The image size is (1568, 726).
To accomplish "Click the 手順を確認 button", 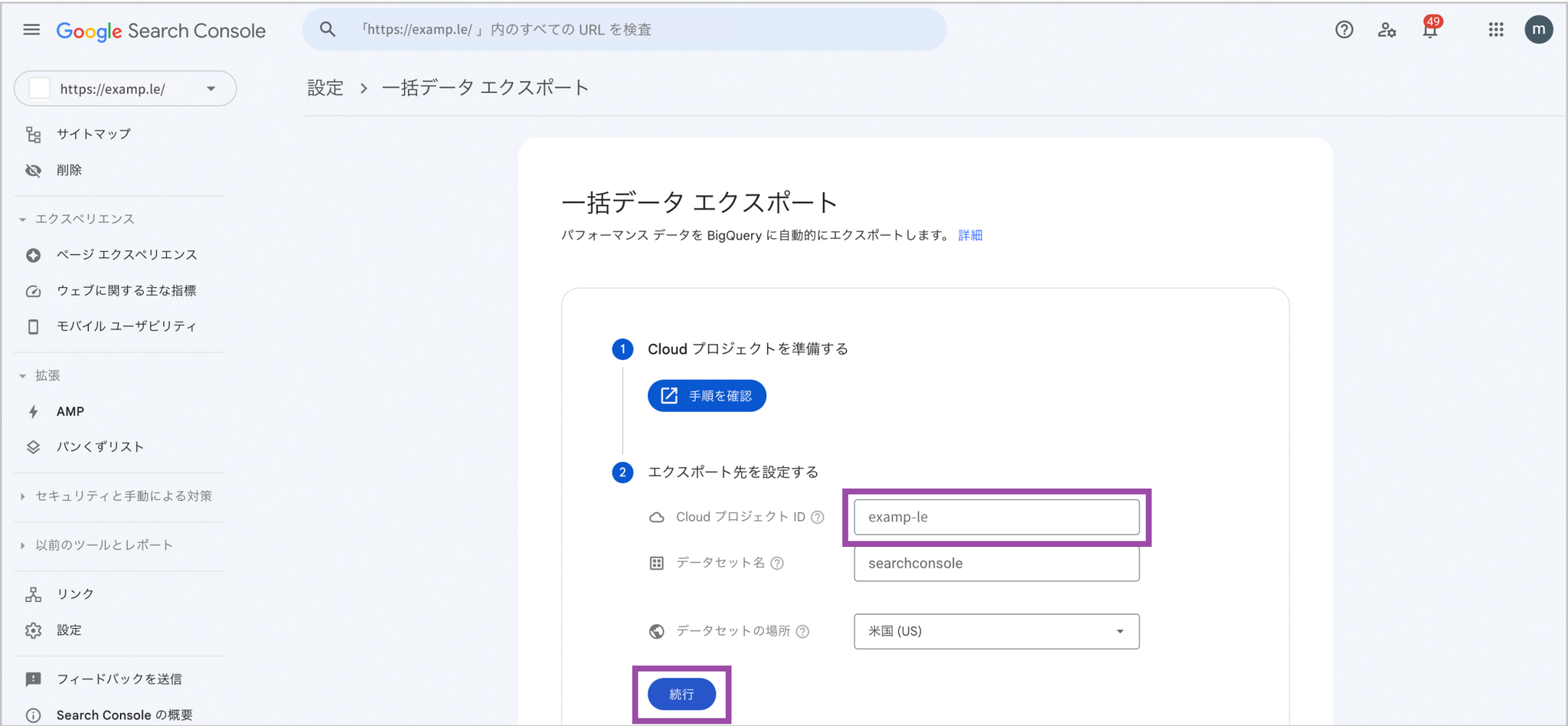I will 707,396.
